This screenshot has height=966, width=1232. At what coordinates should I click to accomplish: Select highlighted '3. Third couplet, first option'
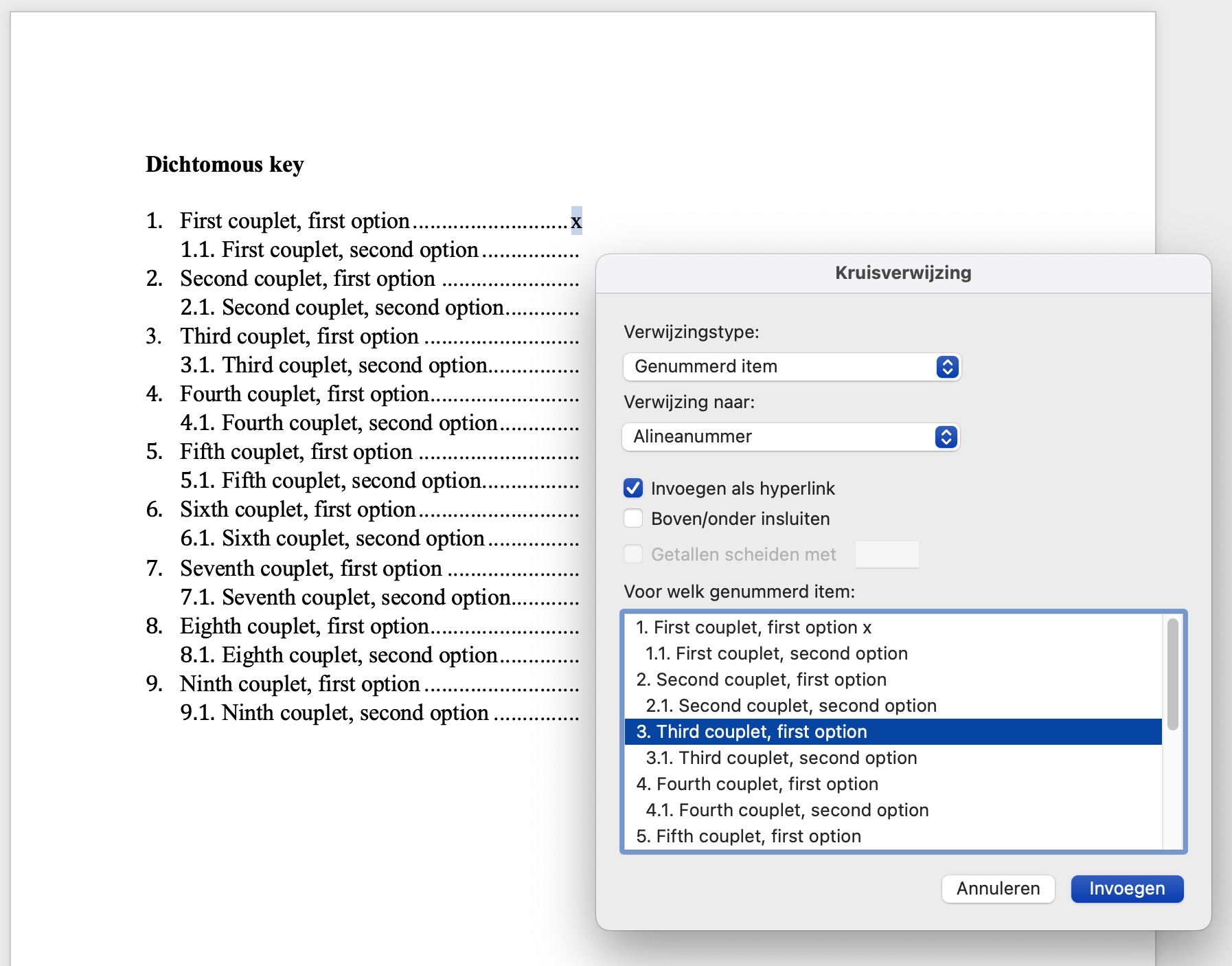[x=751, y=732]
